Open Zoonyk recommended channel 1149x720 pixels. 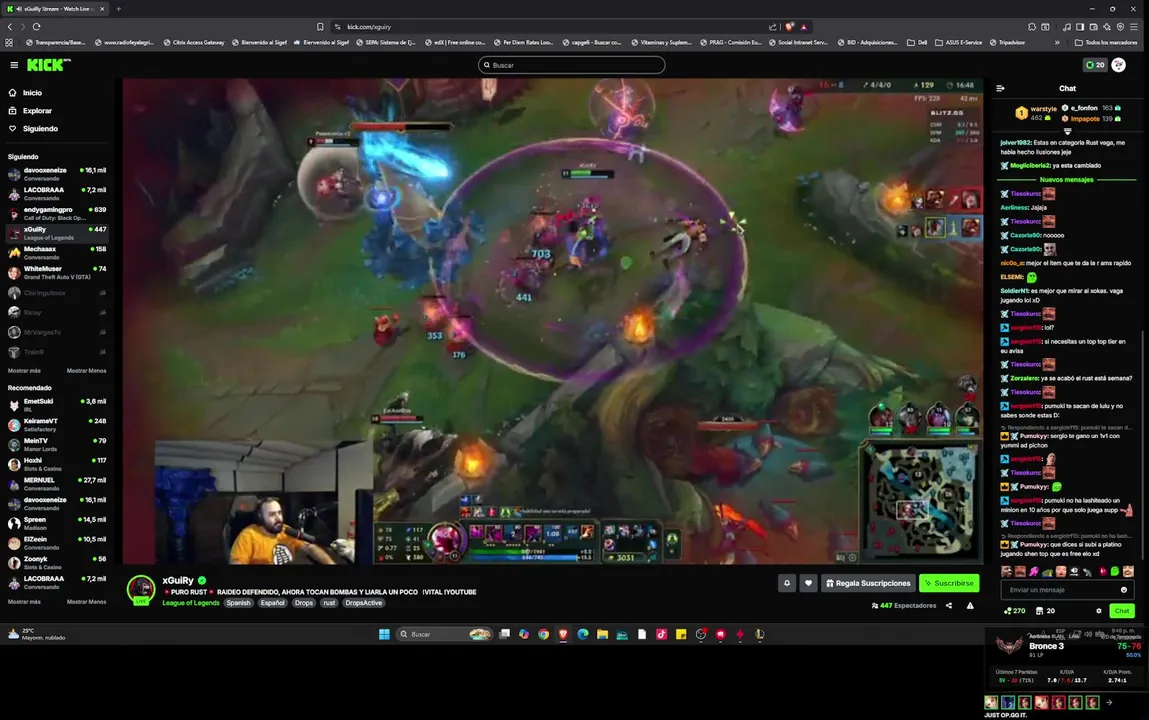coord(57,563)
